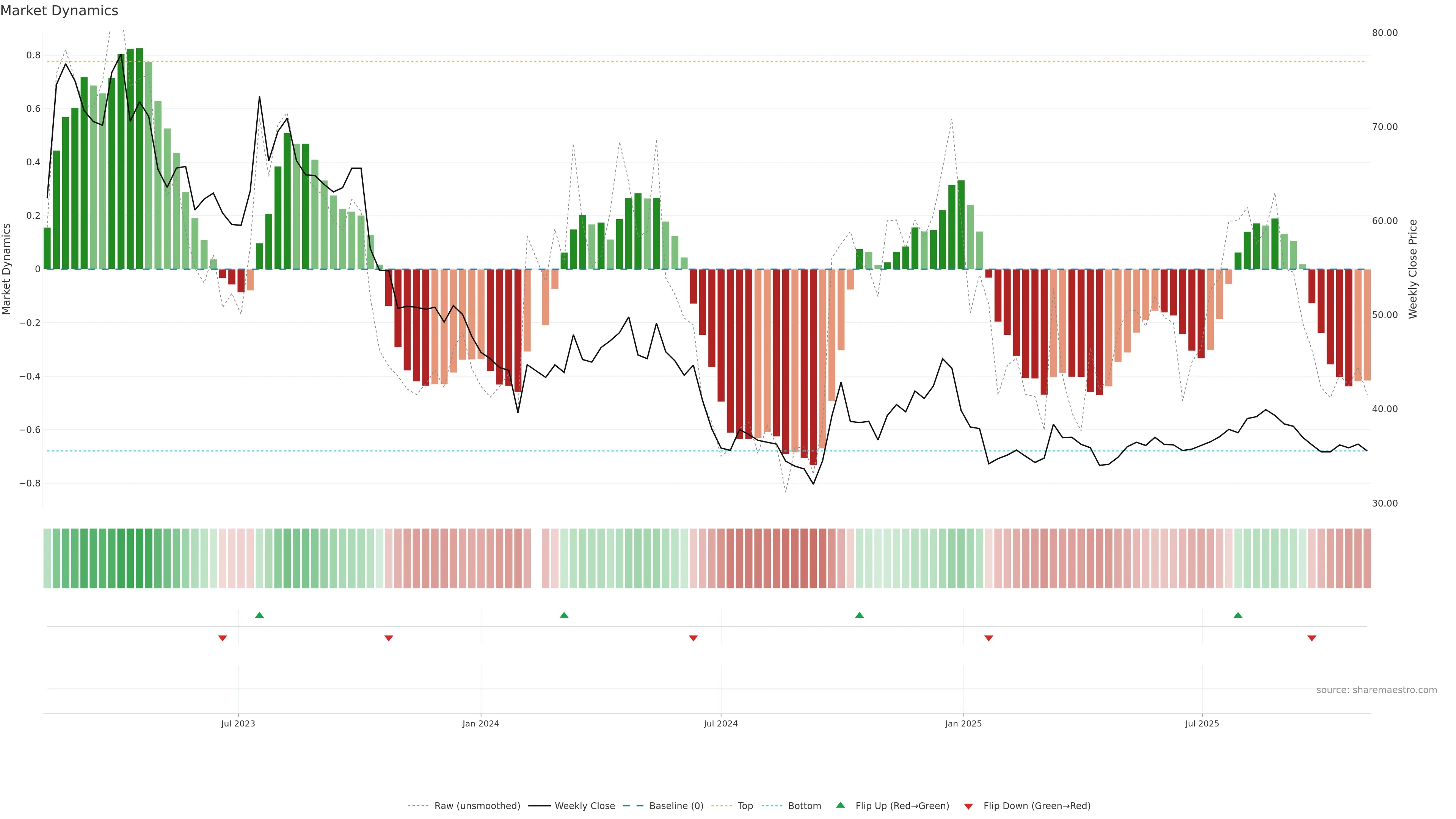Viewport: 1456px width, 819px height.
Task: Click the green Flip Up legend triangle
Action: [x=841, y=805]
